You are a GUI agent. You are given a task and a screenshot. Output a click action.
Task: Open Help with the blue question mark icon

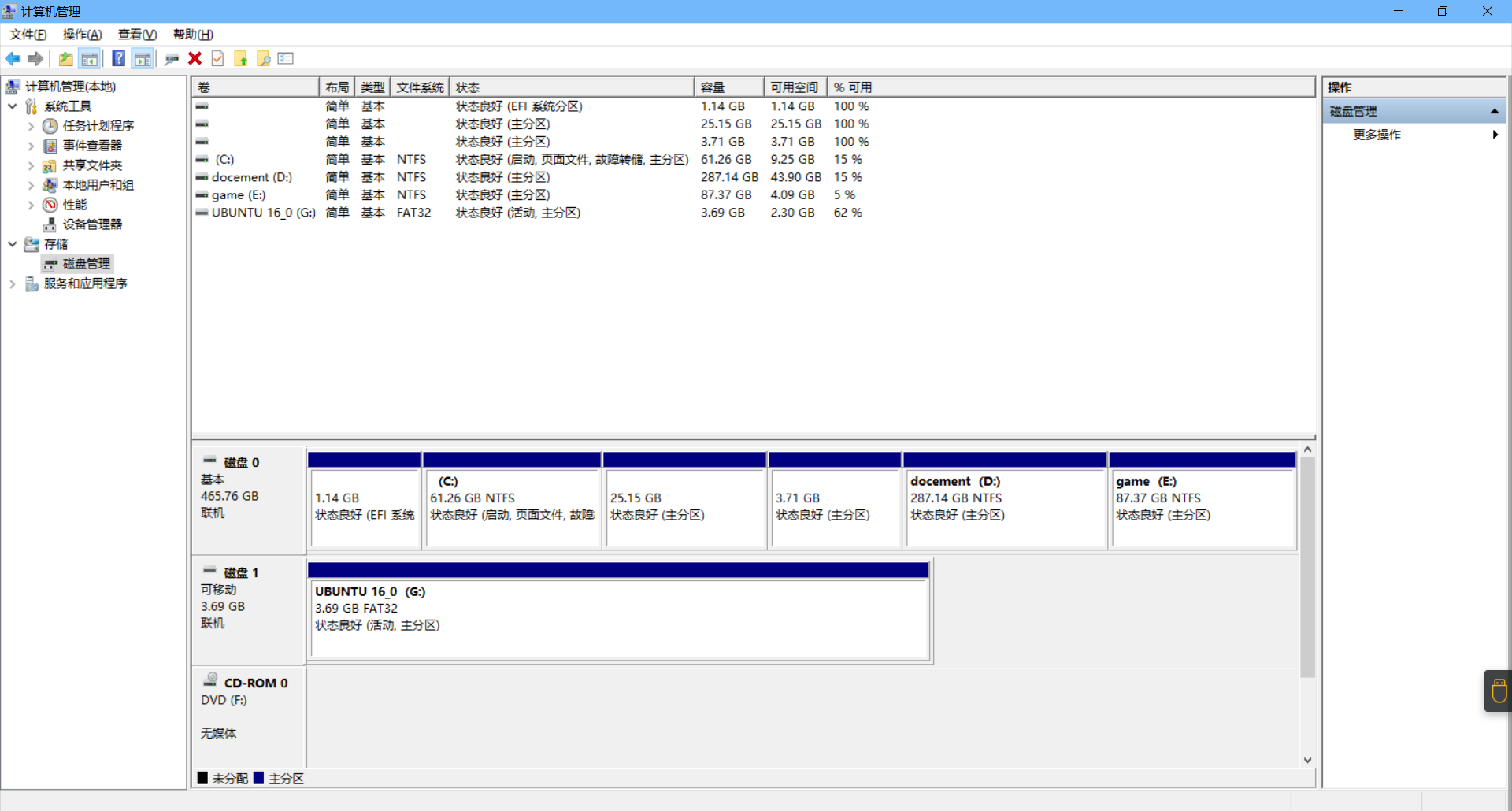pyautogui.click(x=118, y=59)
